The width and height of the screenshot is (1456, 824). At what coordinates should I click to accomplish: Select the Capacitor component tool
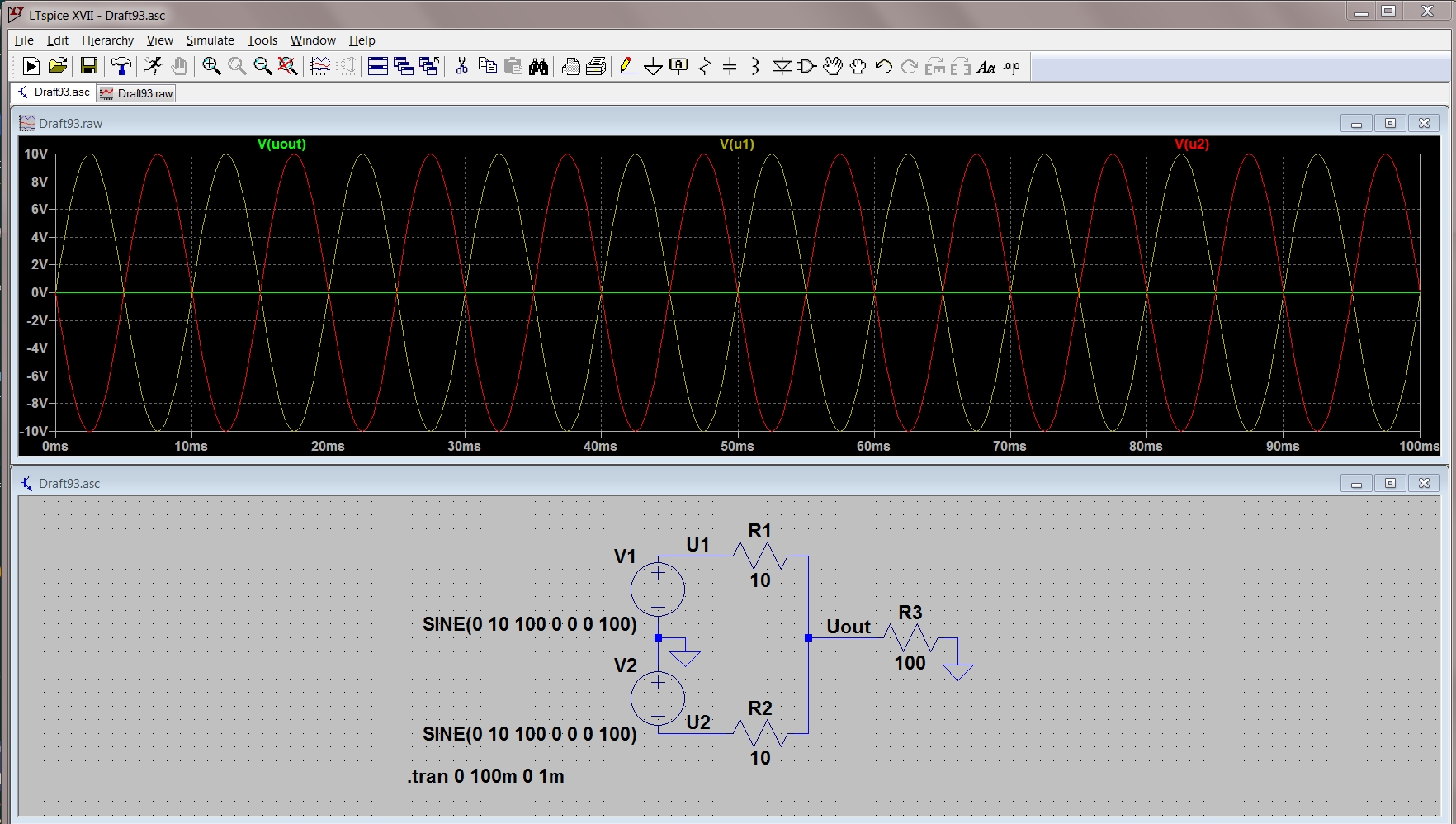pos(730,67)
